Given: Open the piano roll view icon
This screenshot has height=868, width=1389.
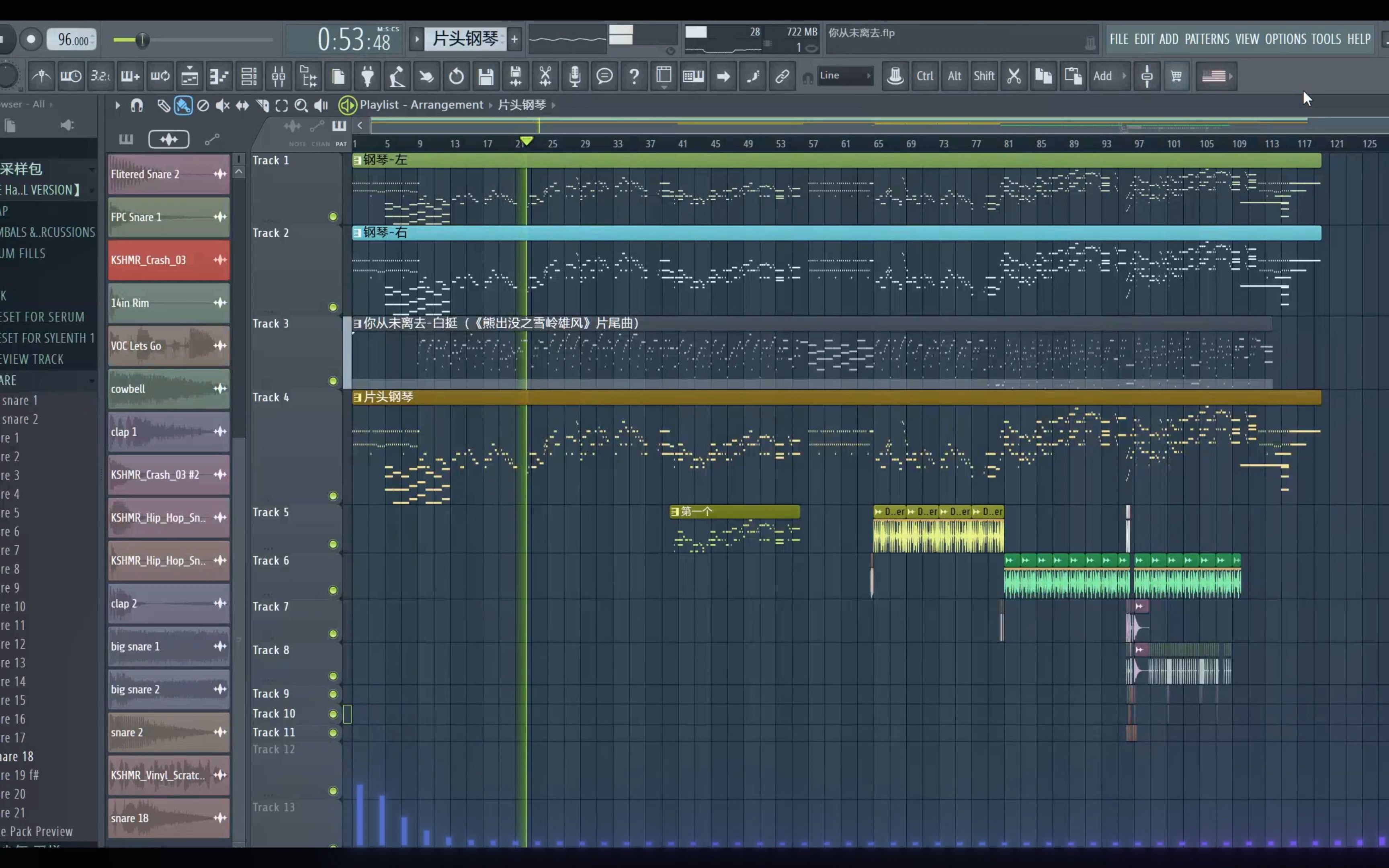Looking at the screenshot, I should 219,76.
